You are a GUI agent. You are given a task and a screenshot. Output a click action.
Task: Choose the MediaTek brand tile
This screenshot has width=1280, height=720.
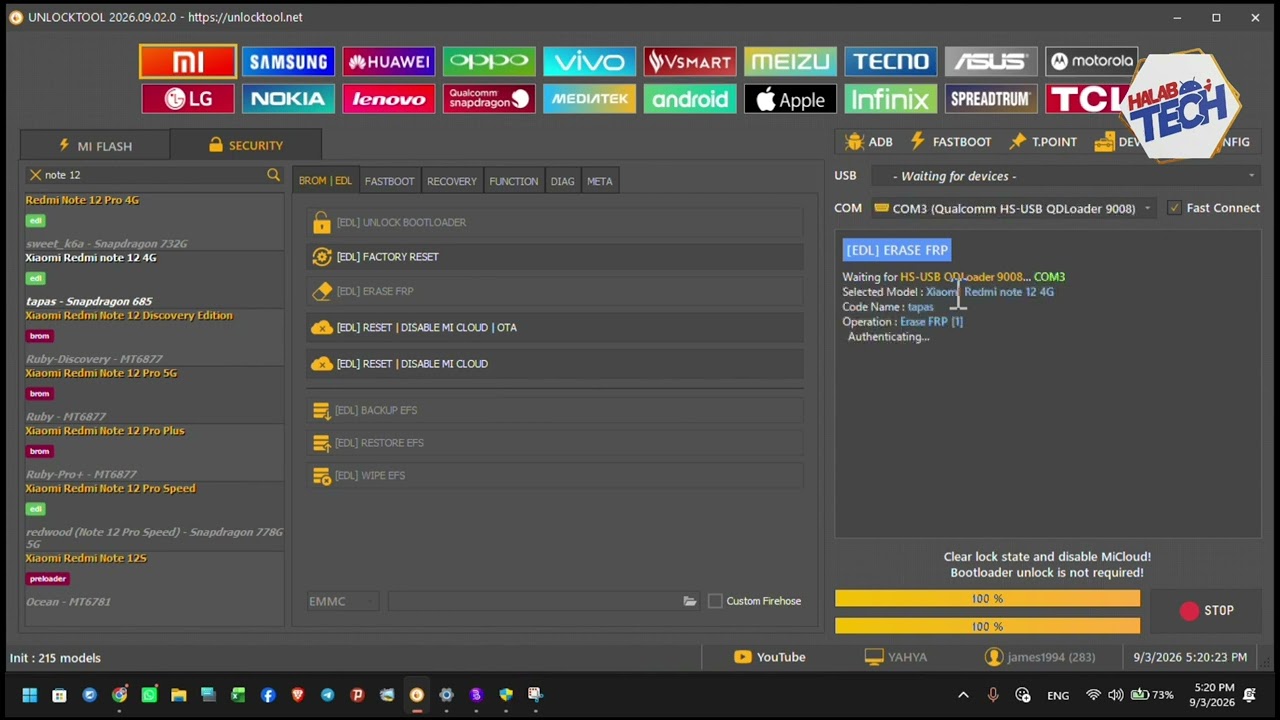590,99
